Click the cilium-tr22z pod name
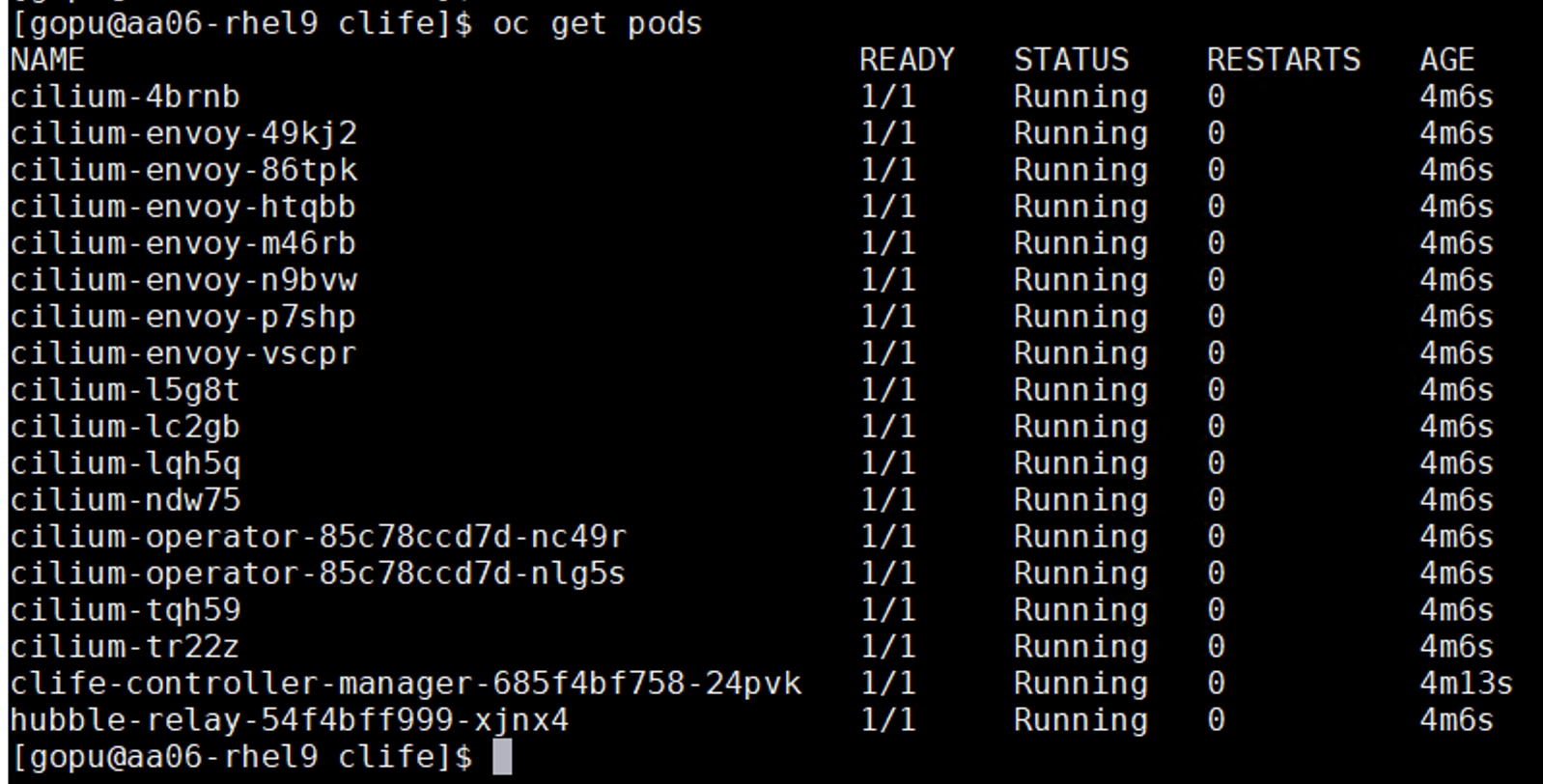 pos(125,647)
